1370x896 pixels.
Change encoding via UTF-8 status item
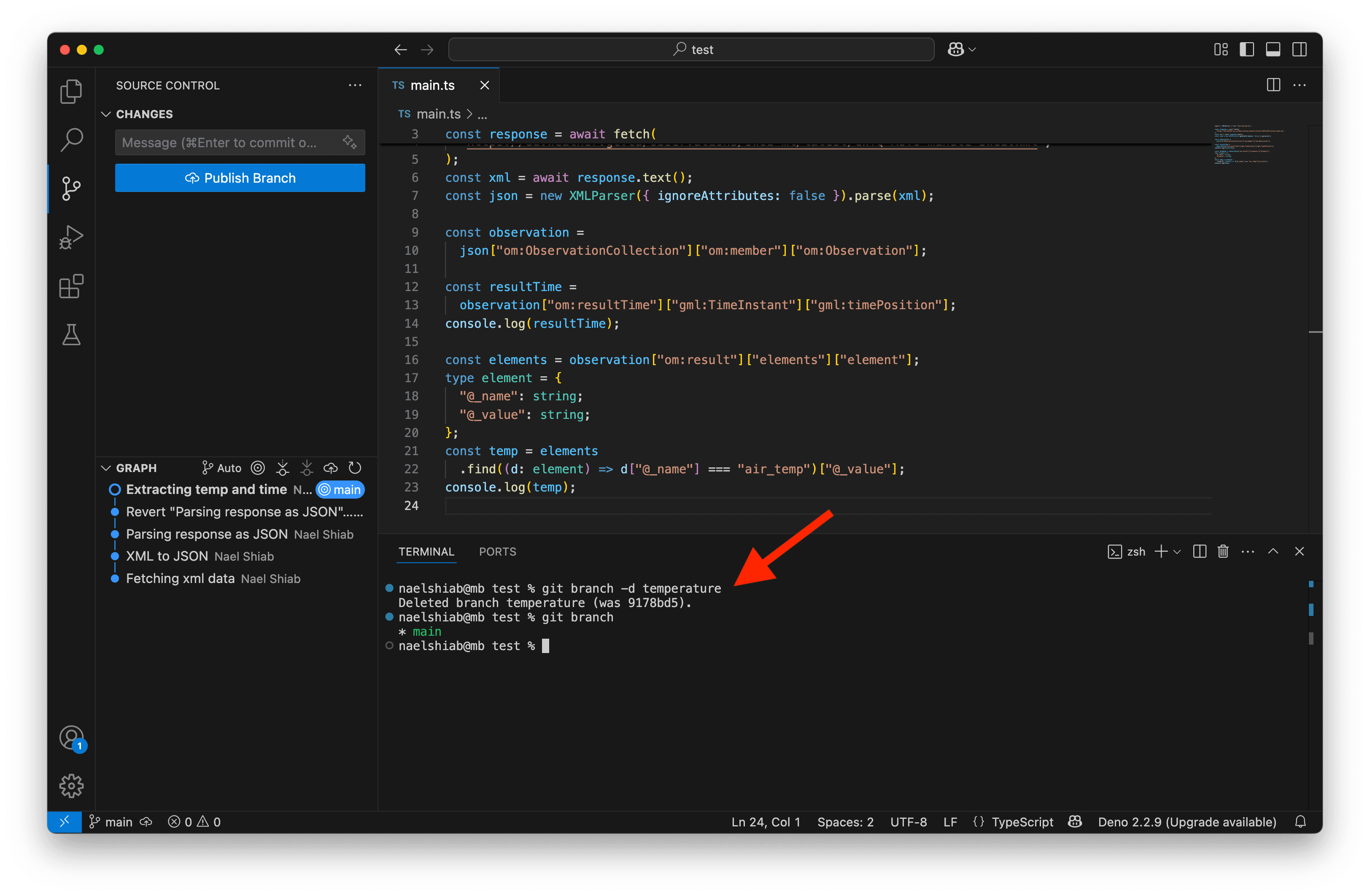click(909, 822)
